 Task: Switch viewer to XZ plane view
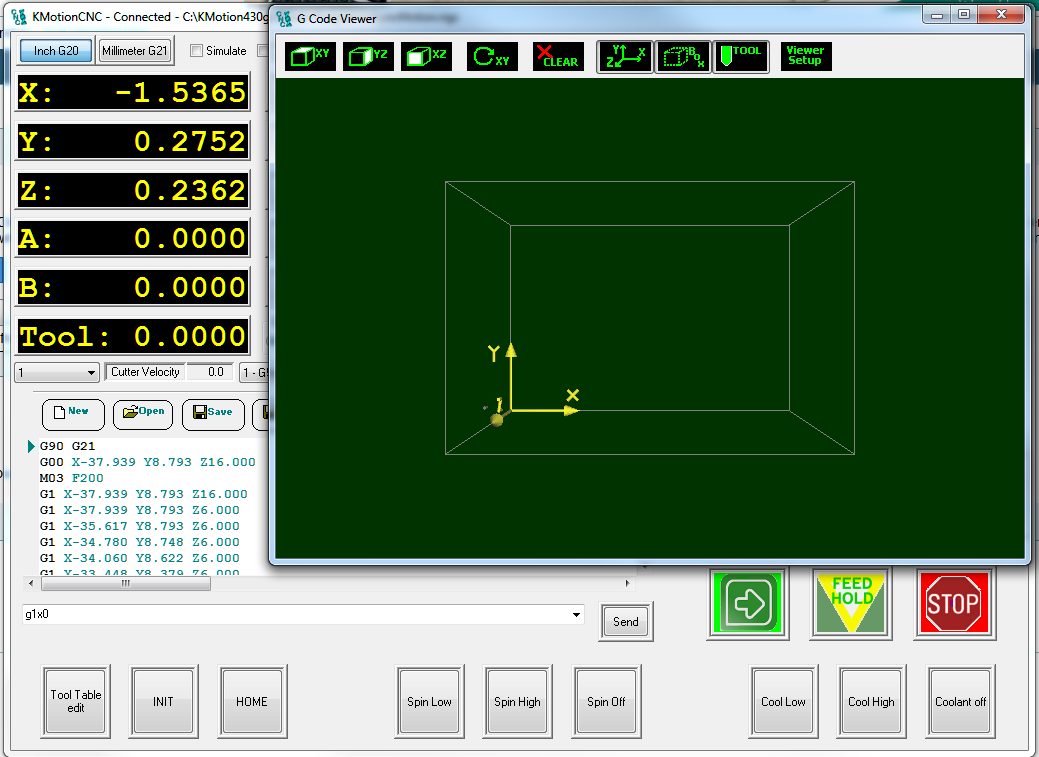pos(426,56)
